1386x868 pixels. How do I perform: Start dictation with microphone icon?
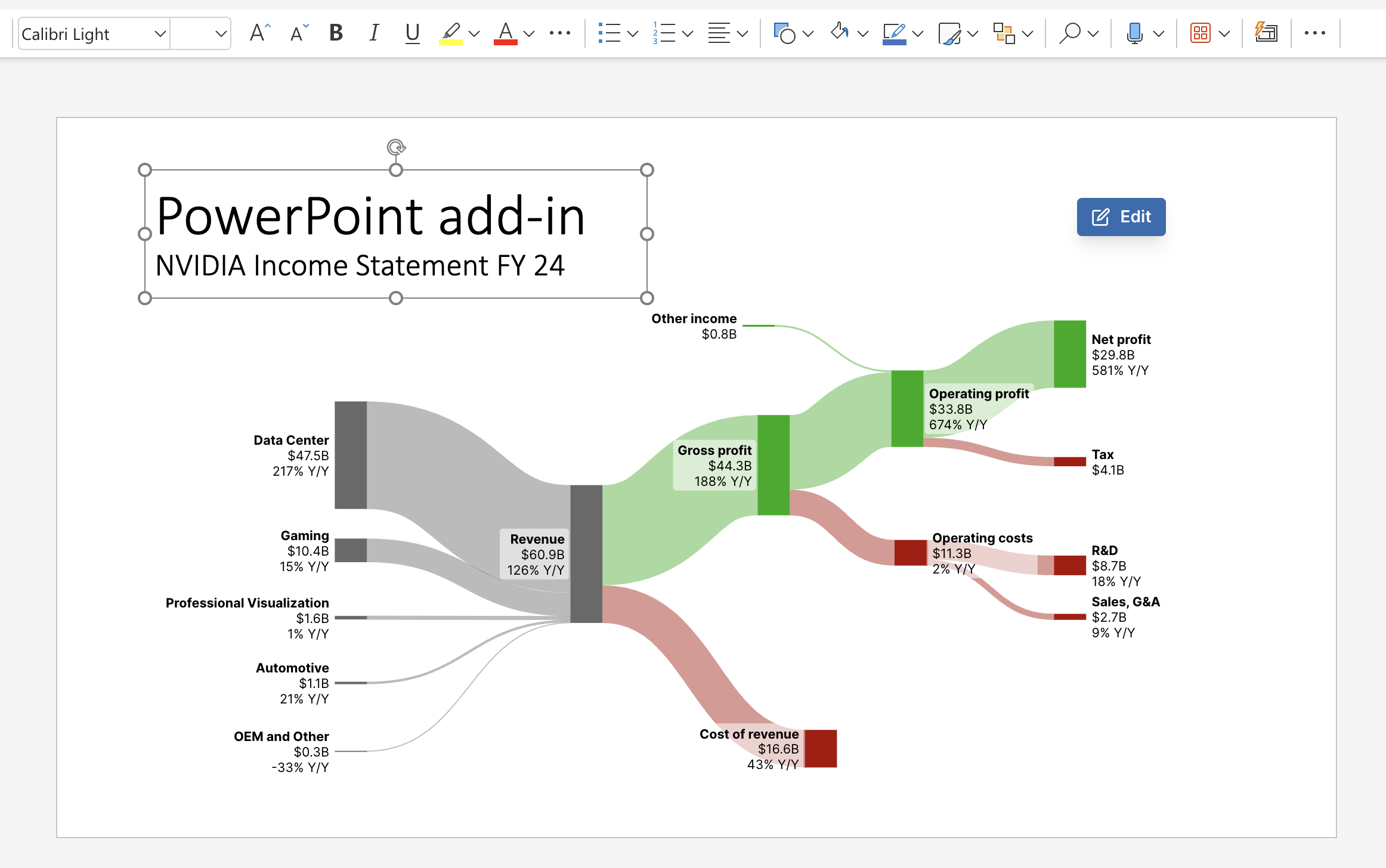tap(1135, 33)
